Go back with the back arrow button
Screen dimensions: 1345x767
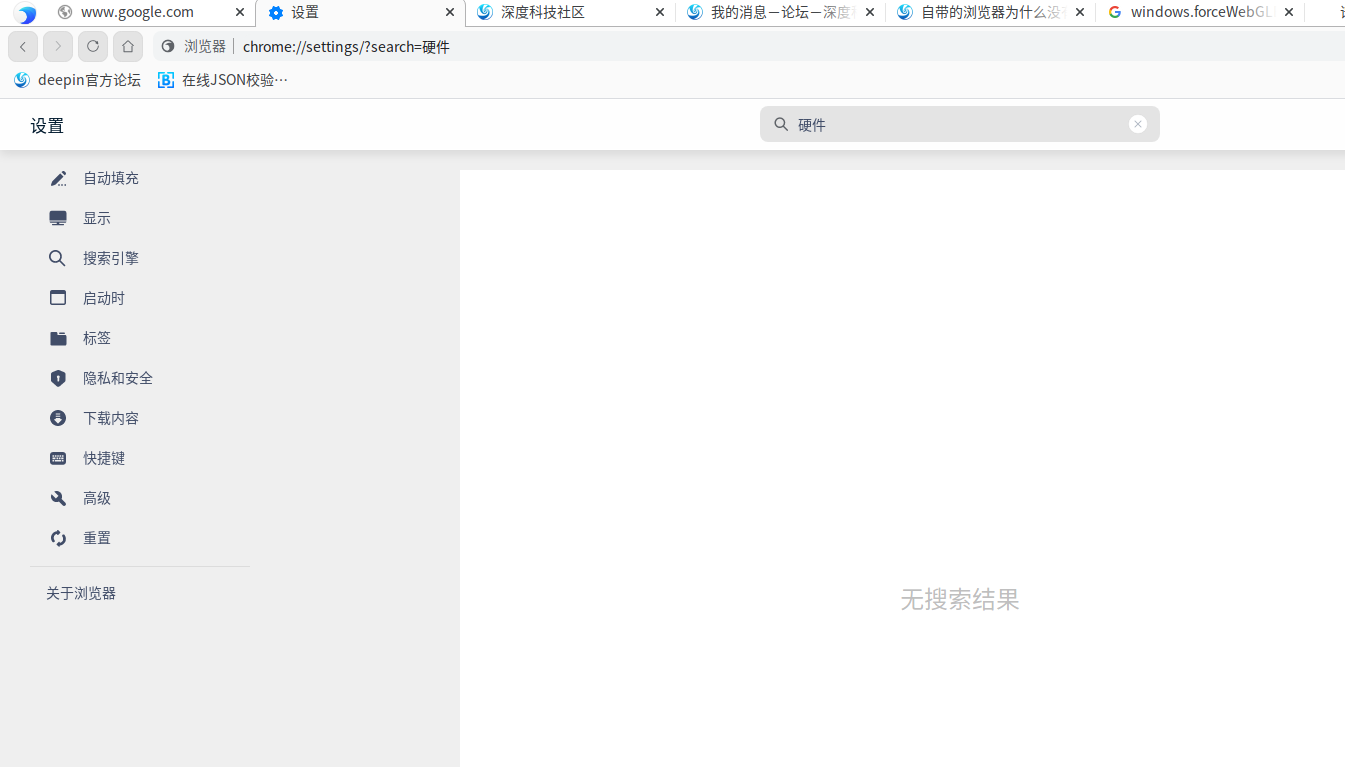23,46
